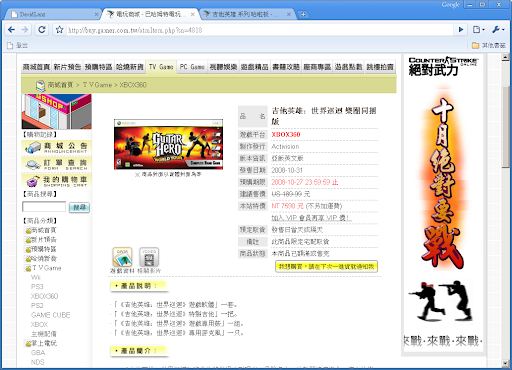Image resolution: width=512 pixels, height=370 pixels.
Task: Open the page control menu icon
Action: pos(479,30)
